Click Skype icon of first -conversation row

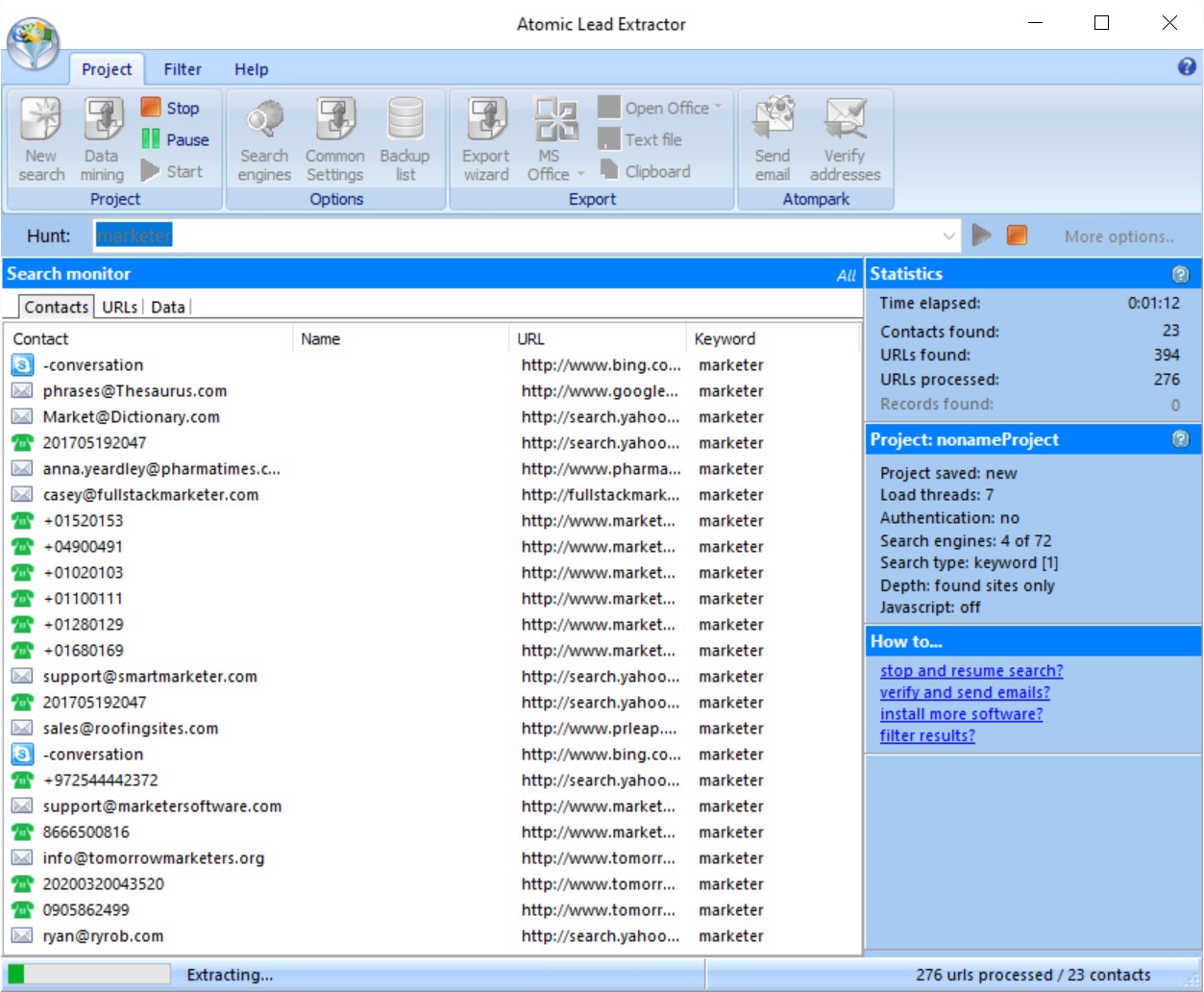[22, 365]
